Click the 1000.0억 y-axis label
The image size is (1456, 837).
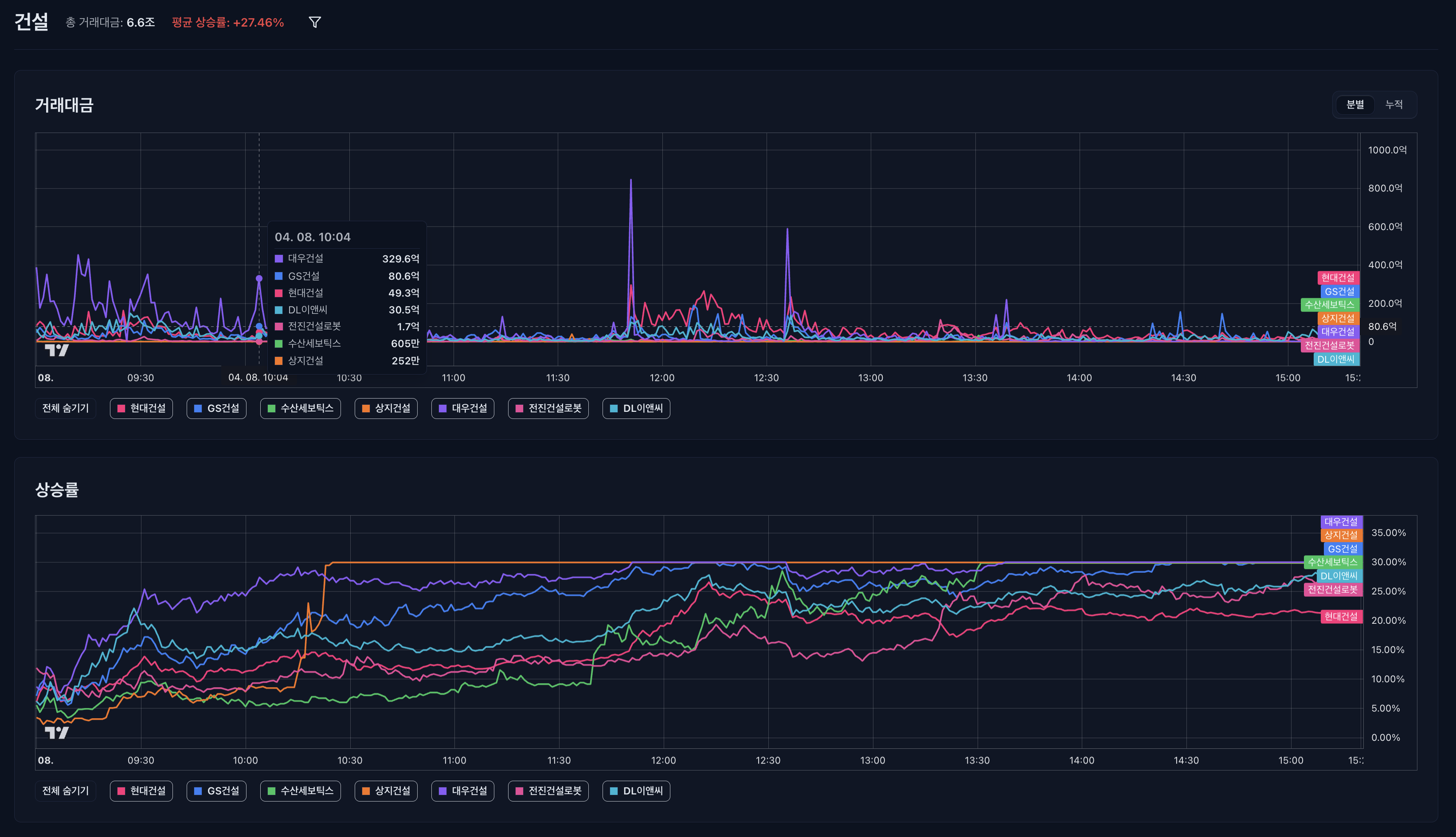click(1387, 150)
